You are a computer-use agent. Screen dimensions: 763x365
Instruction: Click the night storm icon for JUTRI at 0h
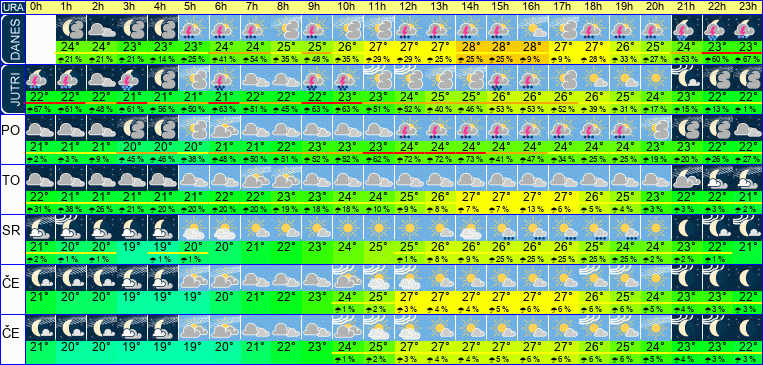click(40, 78)
